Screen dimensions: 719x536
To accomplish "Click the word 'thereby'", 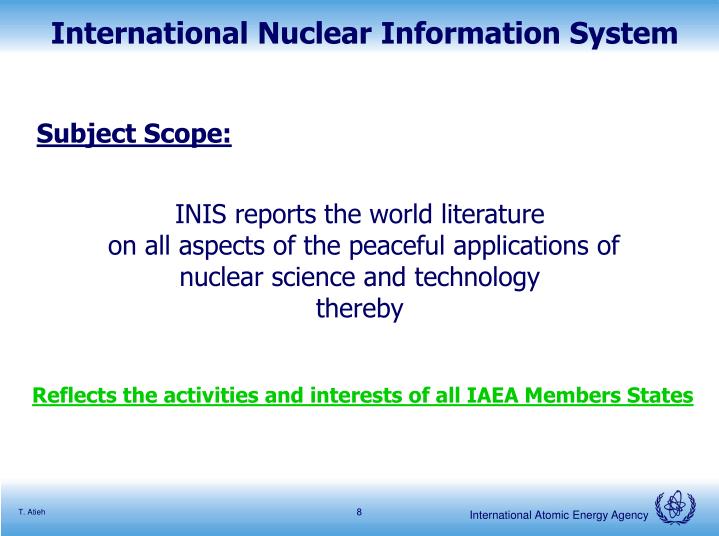I will click(x=360, y=309).
